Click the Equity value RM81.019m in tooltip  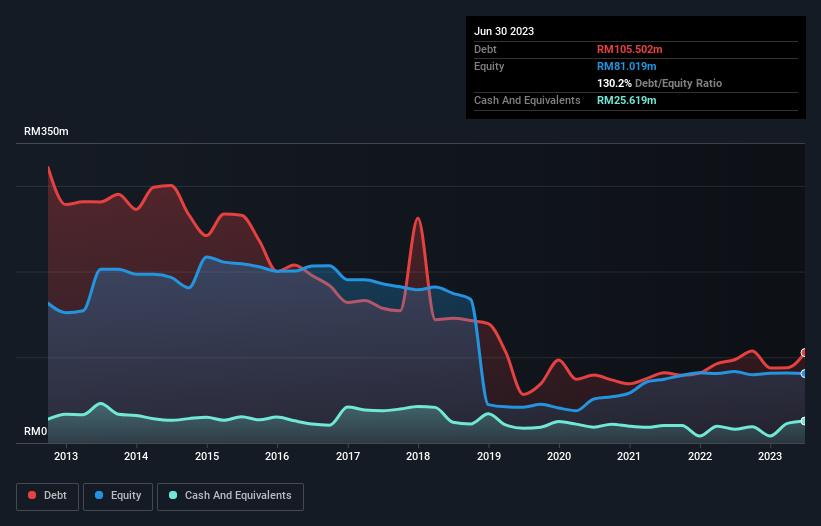click(626, 66)
